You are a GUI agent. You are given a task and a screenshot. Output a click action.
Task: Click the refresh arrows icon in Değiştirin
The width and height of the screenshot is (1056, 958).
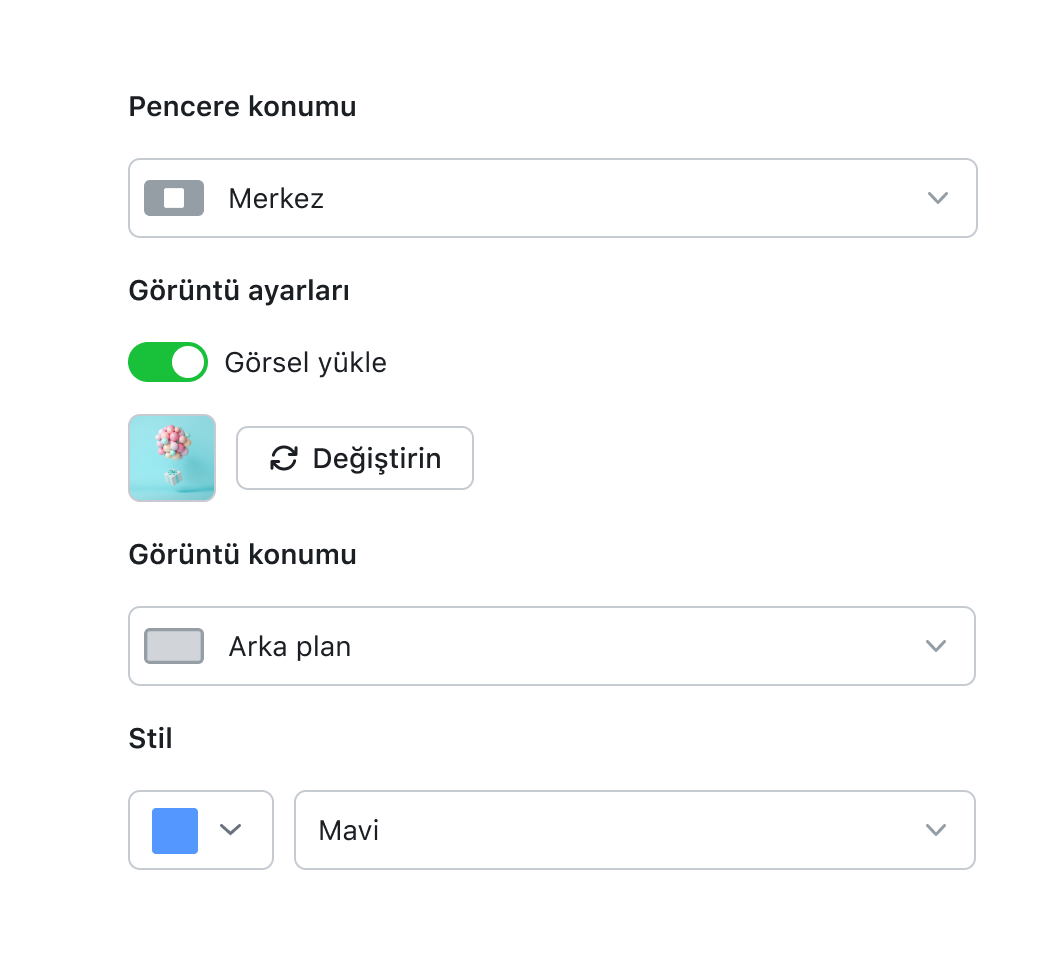coord(284,458)
